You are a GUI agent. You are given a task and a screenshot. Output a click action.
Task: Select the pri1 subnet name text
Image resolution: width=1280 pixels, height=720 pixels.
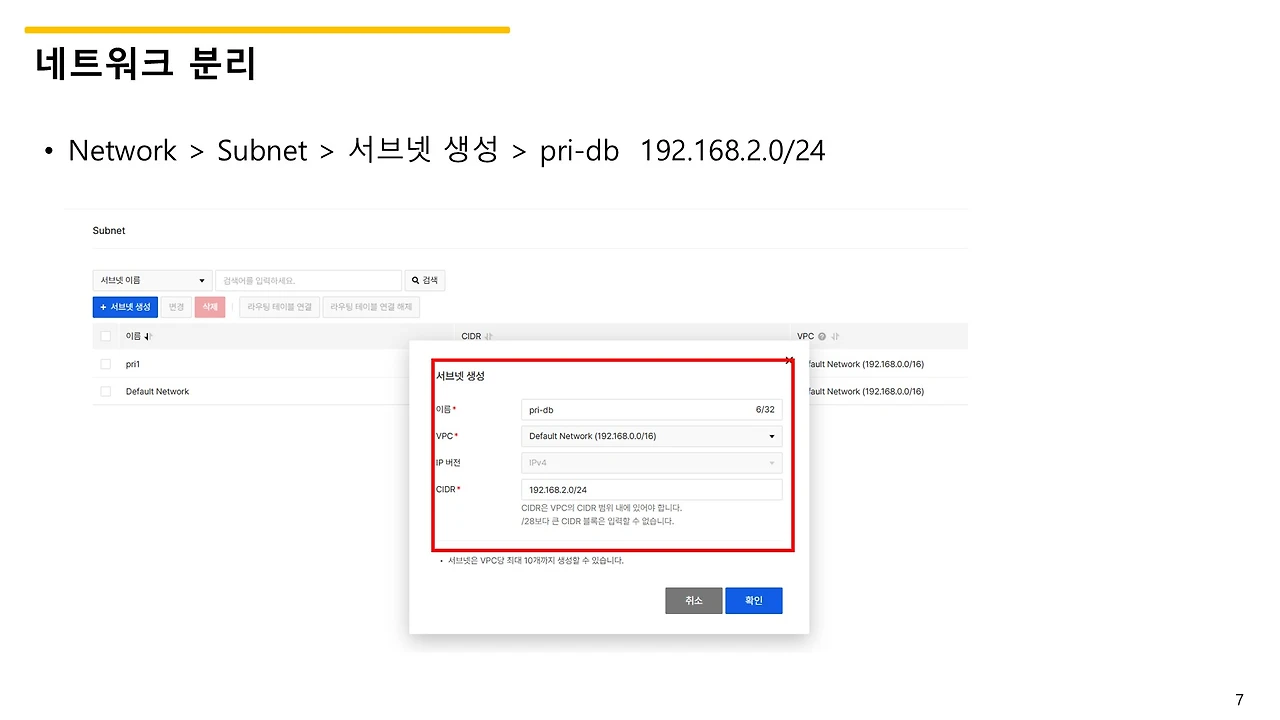click(x=133, y=364)
